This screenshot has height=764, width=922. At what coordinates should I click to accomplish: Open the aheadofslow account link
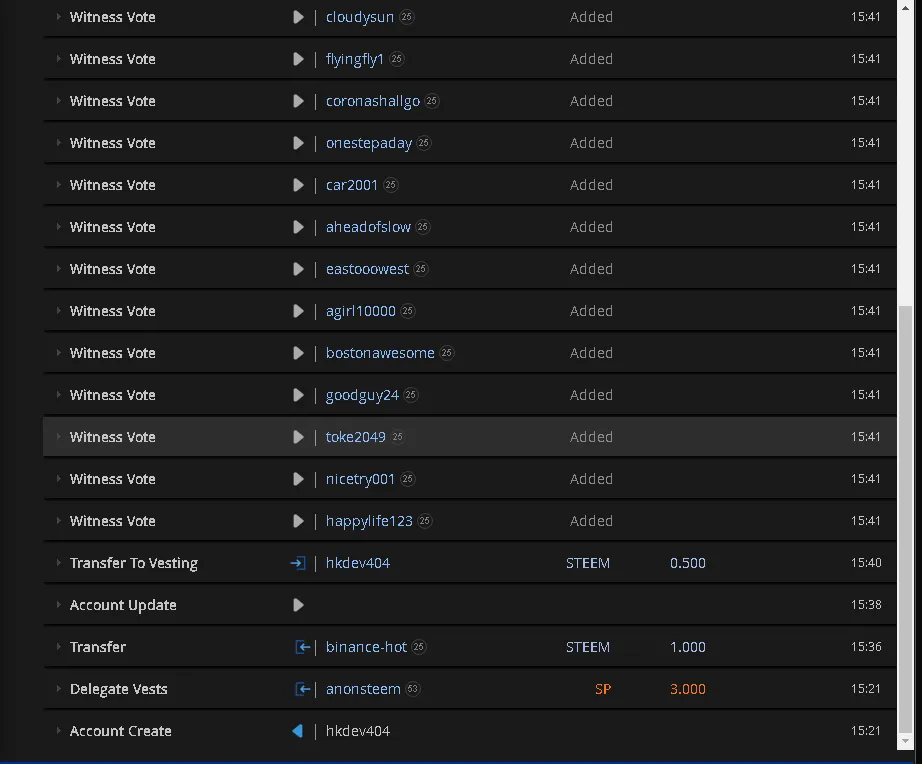(x=368, y=227)
